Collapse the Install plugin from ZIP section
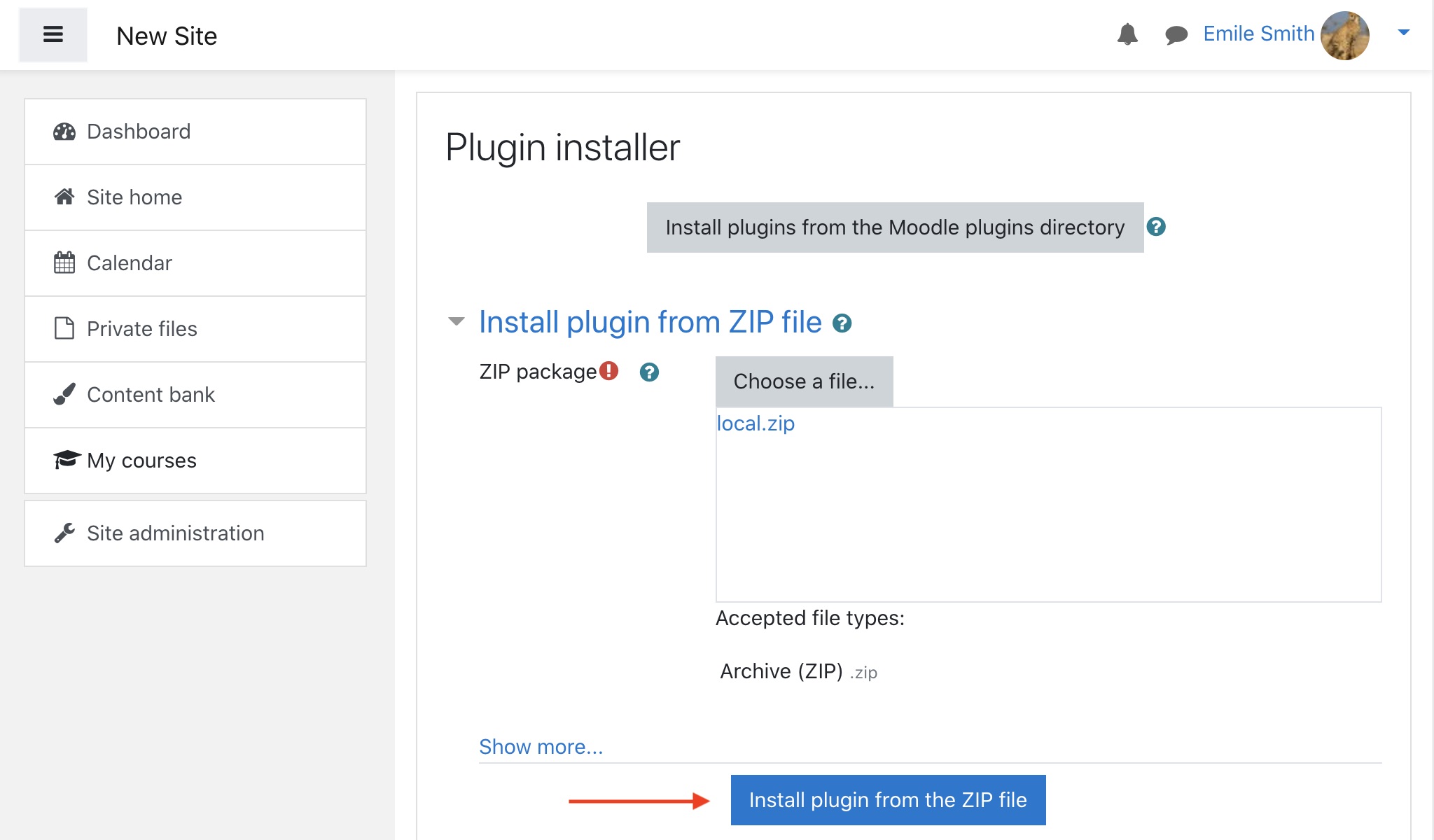Viewport: 1434px width, 840px height. point(456,322)
